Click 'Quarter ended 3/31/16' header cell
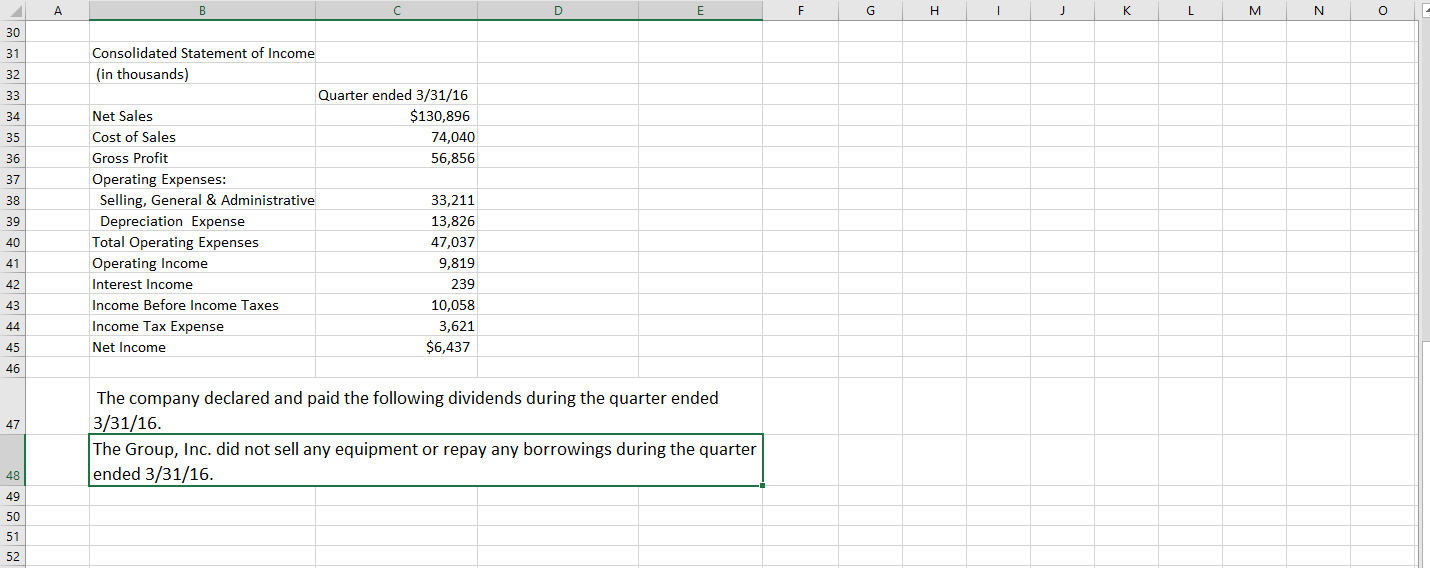The width and height of the screenshot is (1430, 568). 396,95
